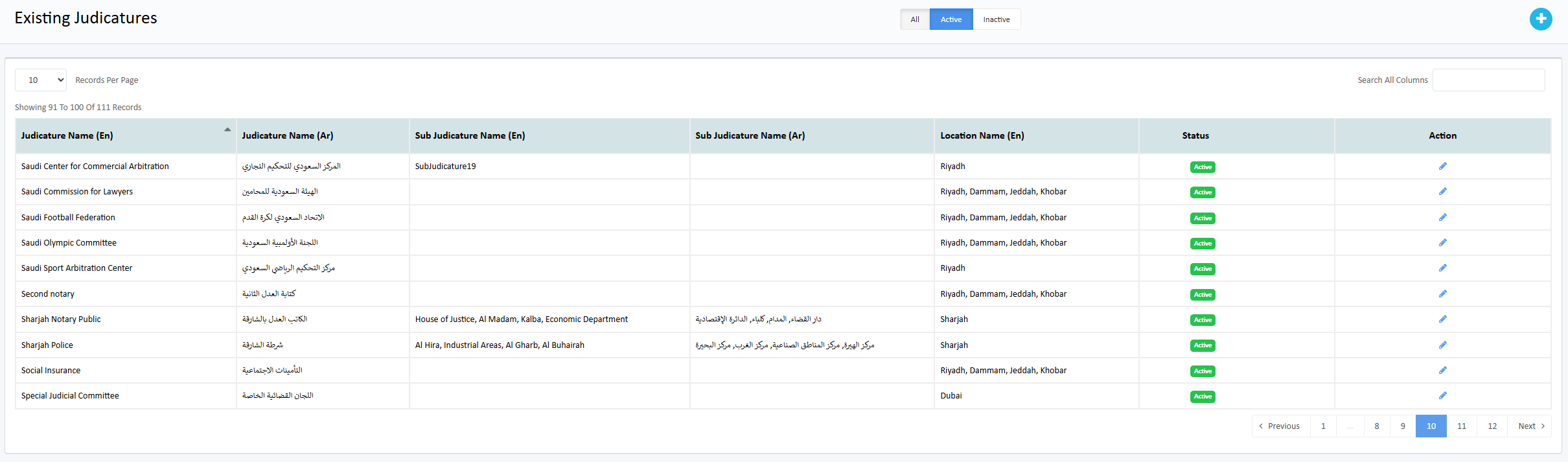Select 'Saudi Commission for Lawyers' cell
Screen dimensions: 1568x462
[x=126, y=192]
